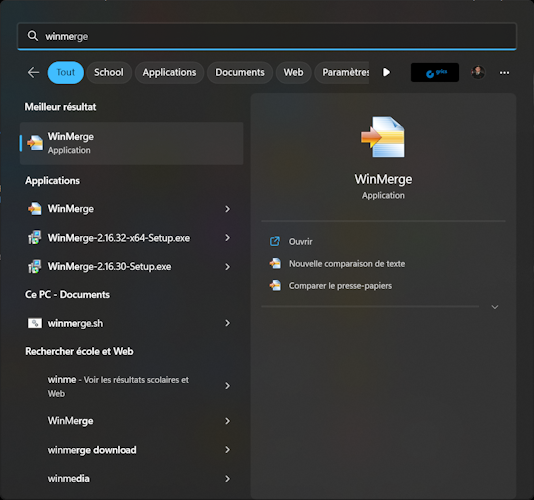
Task: Click large WinMerge logo in preview pane
Action: (383, 137)
